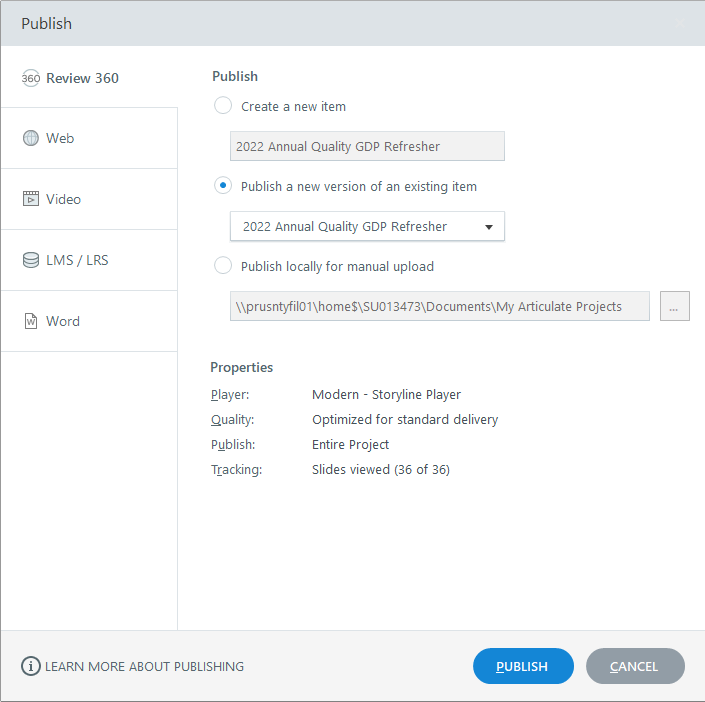Choose Publish locally for manual upload
Image resolution: width=705 pixels, height=702 pixels.
[x=223, y=266]
